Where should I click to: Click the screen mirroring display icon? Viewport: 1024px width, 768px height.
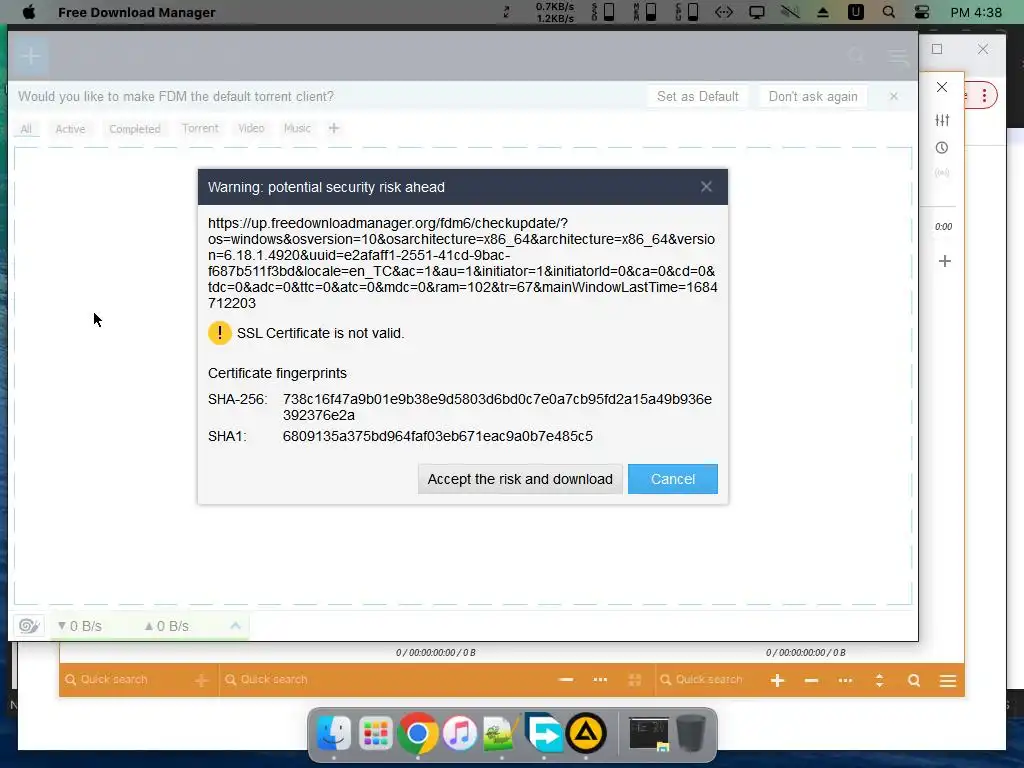point(757,12)
